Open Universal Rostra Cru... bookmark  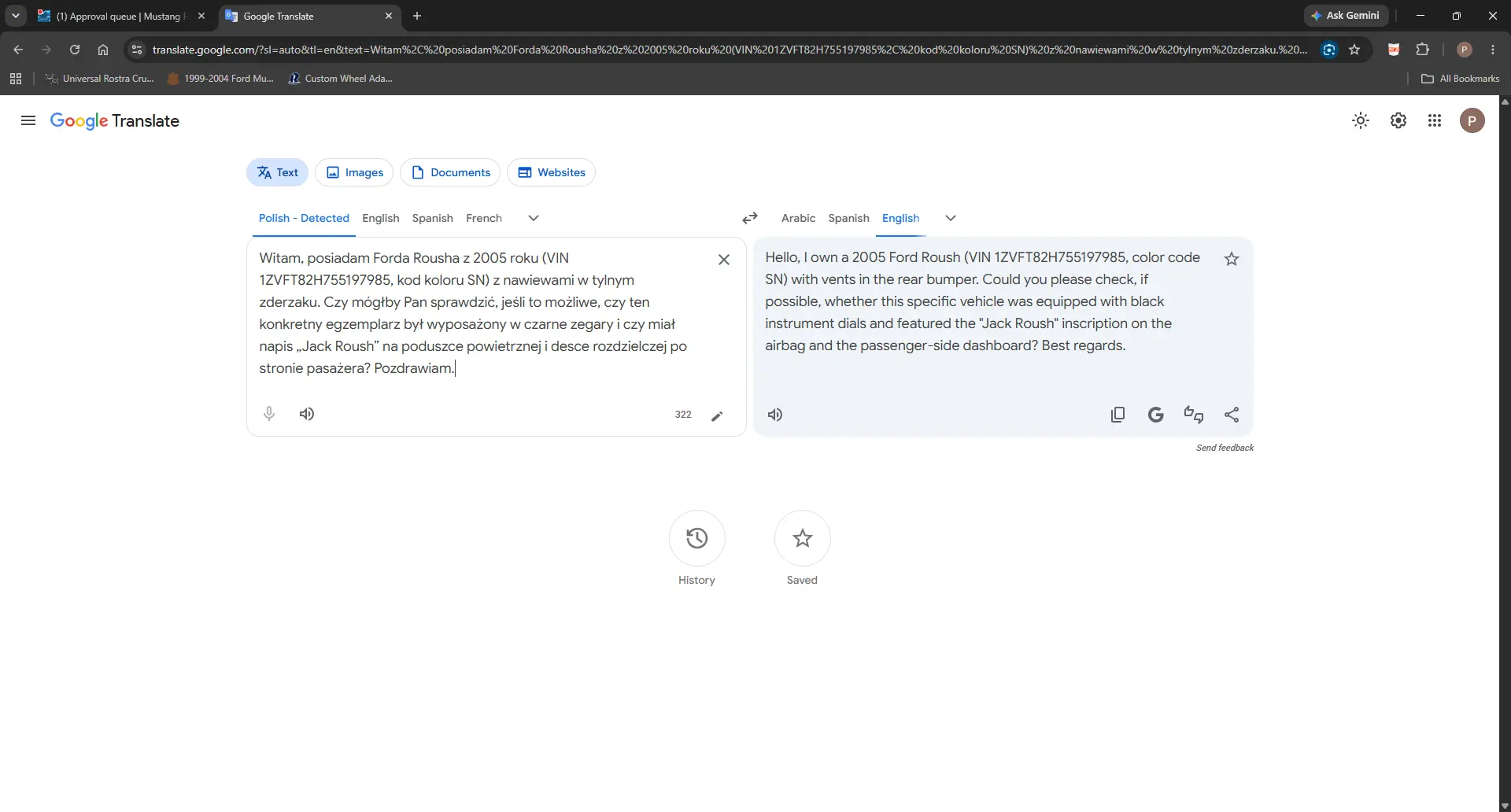[x=100, y=79]
